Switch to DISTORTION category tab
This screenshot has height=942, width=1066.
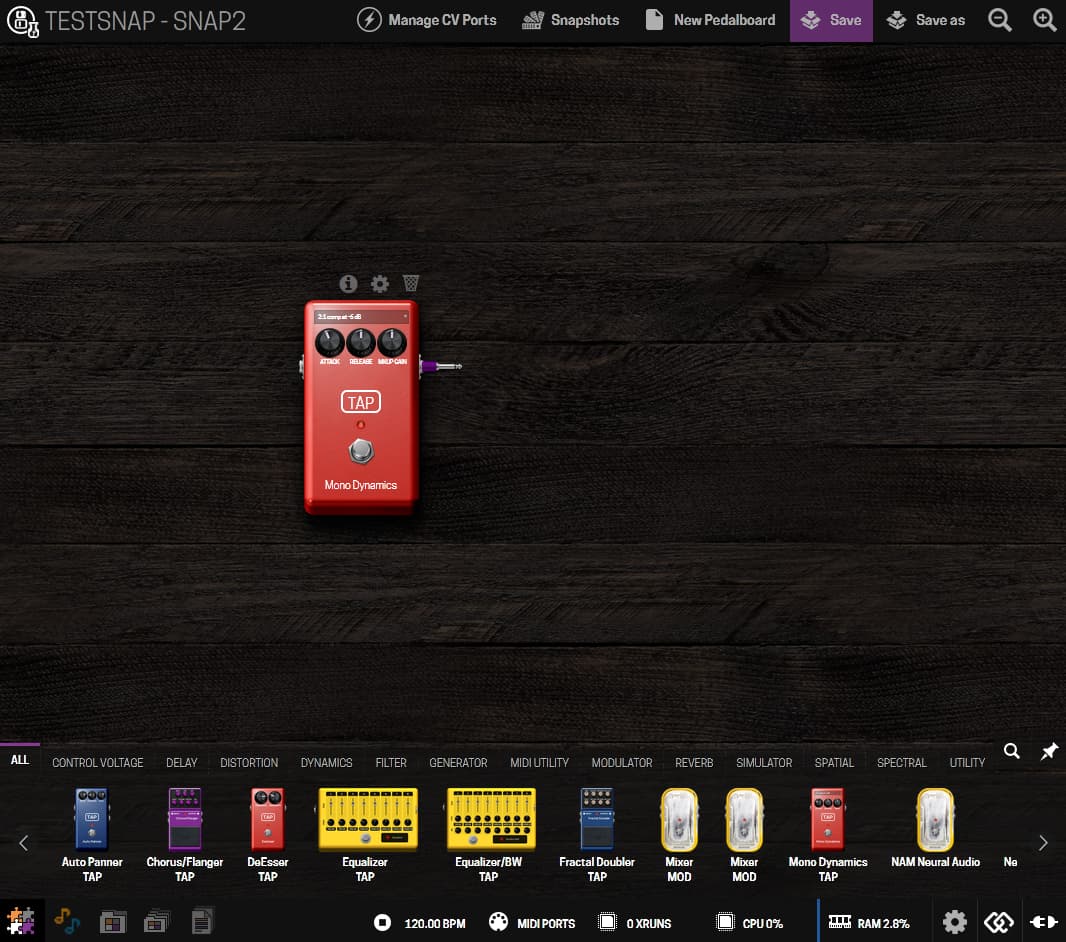tap(249, 763)
